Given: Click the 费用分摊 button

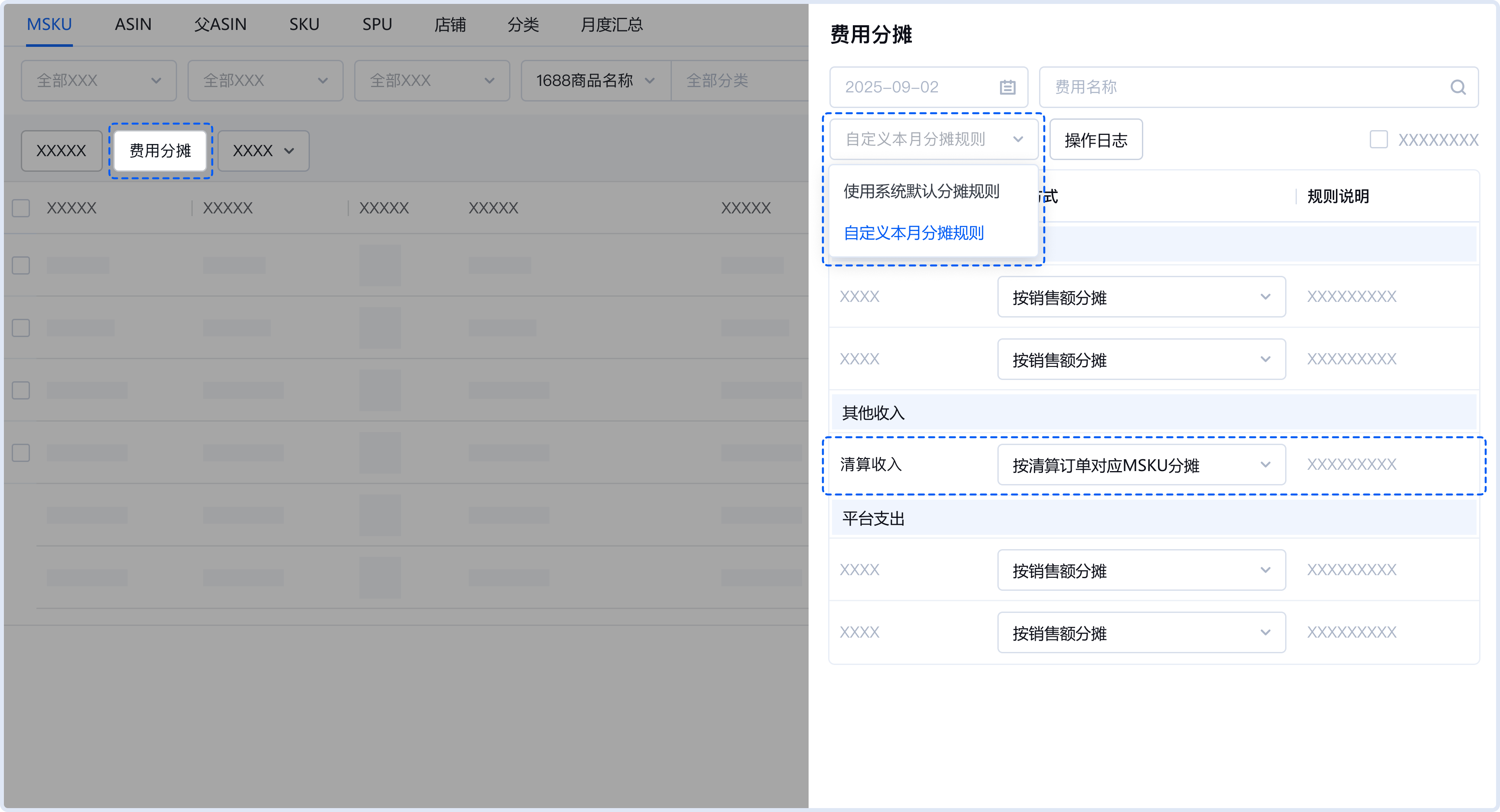Looking at the screenshot, I should coord(160,151).
